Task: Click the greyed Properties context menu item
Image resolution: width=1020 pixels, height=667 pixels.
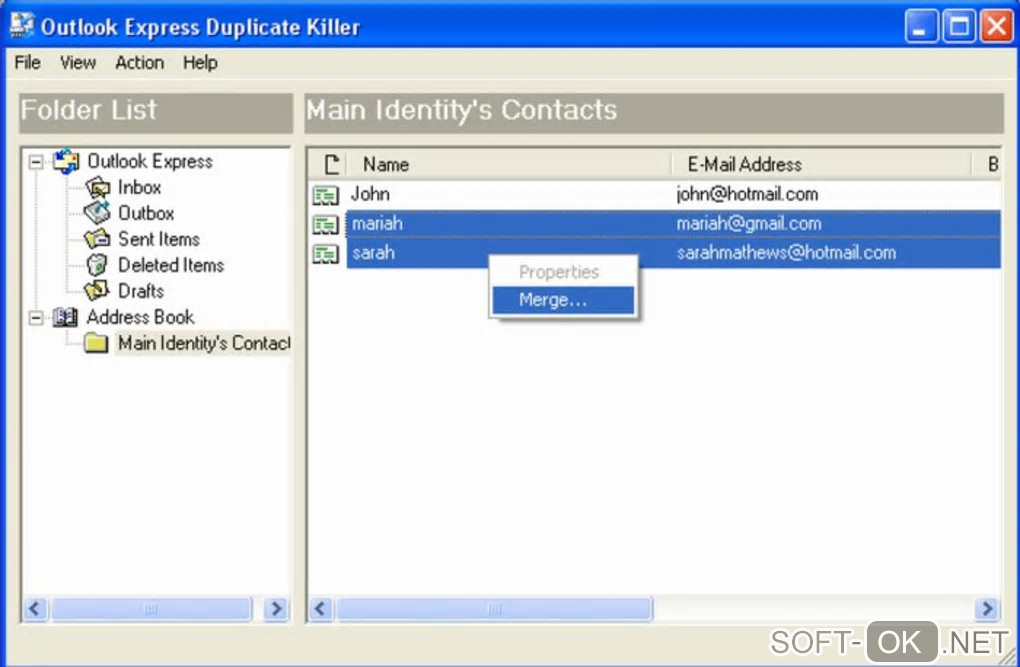Action: (563, 272)
